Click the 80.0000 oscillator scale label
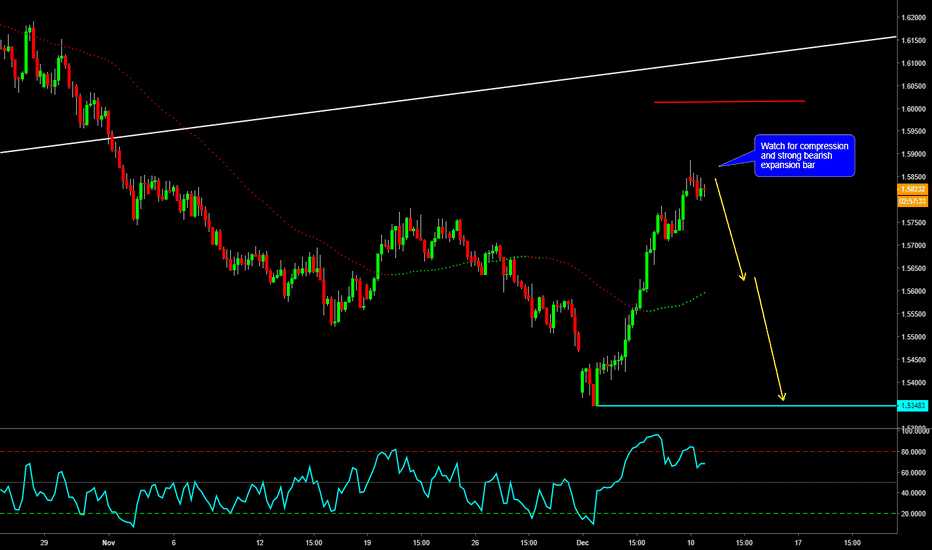Screen dimensions: 932x550 click(x=914, y=452)
